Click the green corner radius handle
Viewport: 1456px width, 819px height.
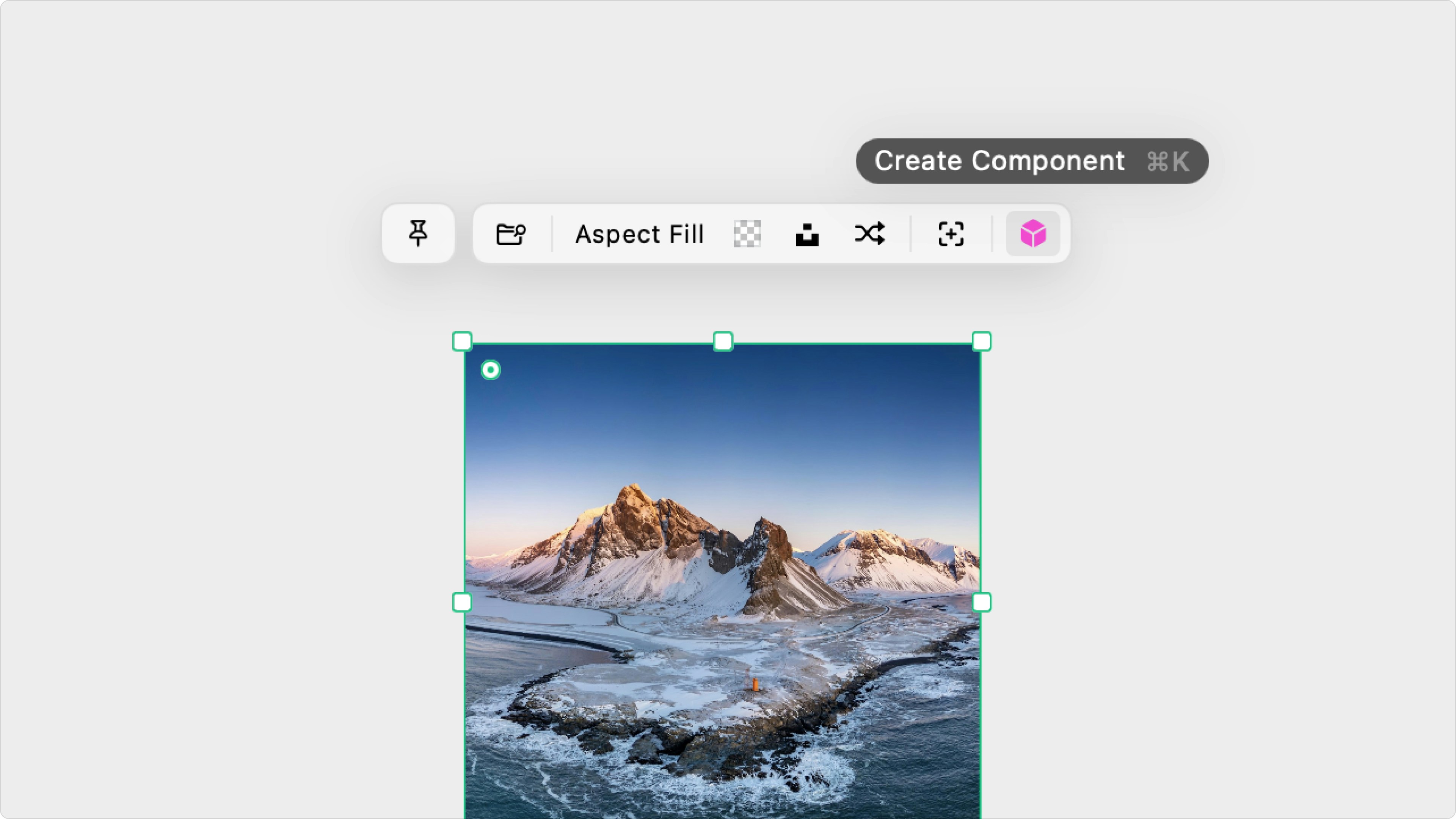491,370
